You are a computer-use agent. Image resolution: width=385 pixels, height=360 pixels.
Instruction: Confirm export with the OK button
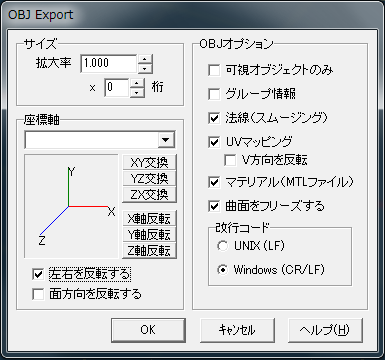tap(148, 330)
